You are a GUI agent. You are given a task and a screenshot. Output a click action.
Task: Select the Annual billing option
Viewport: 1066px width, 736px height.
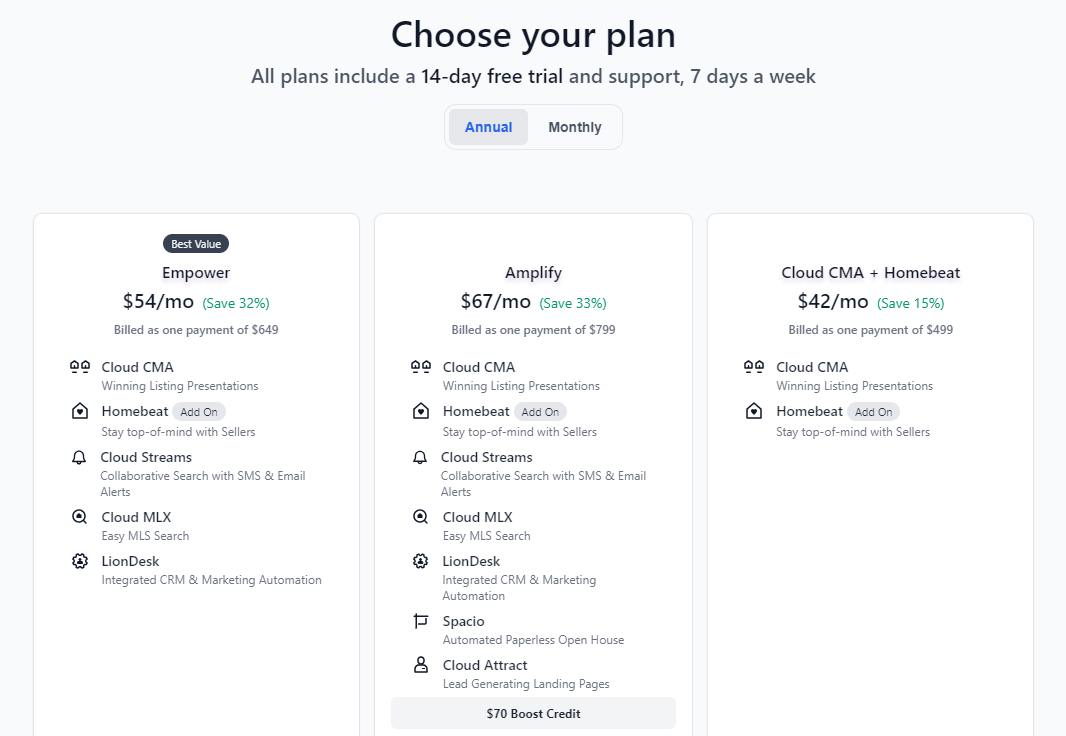488,127
